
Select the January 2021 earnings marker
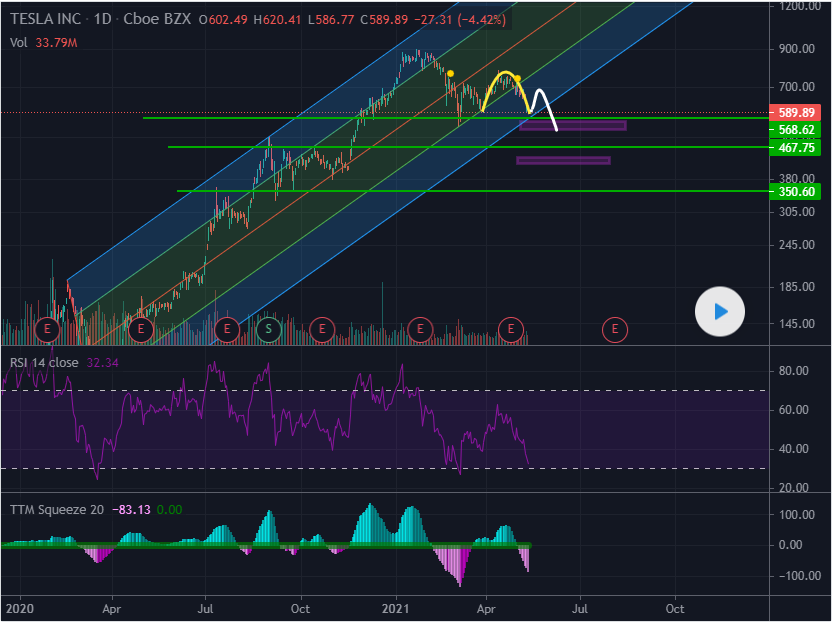pos(421,328)
